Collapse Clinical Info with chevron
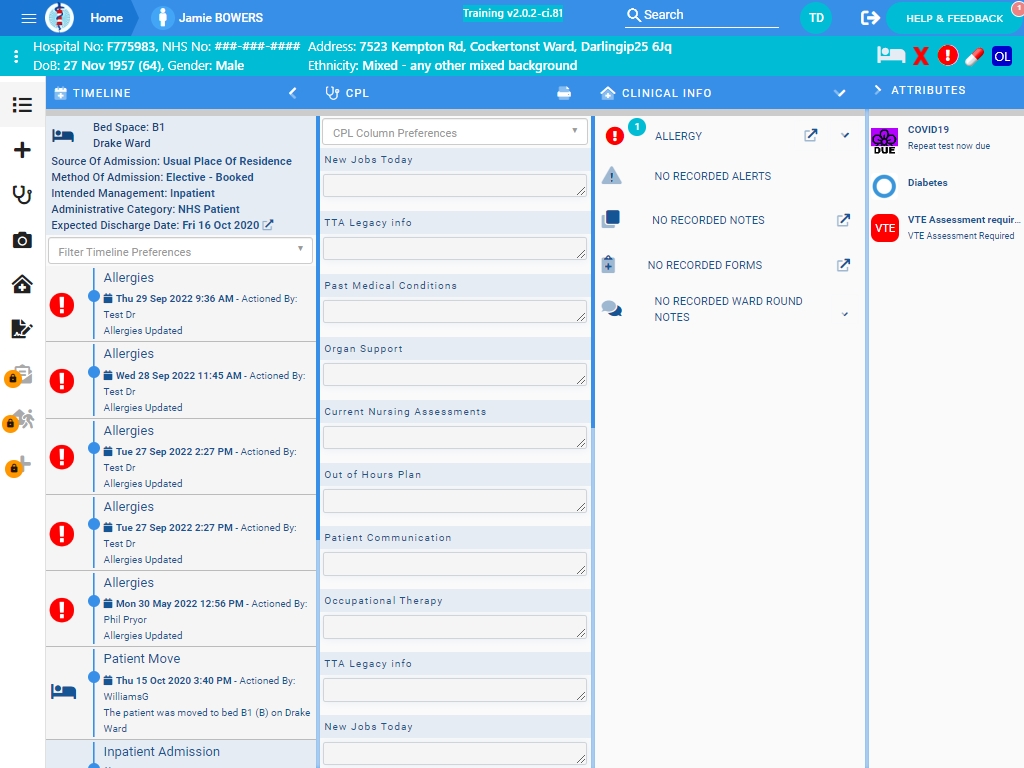Screen dimensions: 1024x768 click(840, 93)
